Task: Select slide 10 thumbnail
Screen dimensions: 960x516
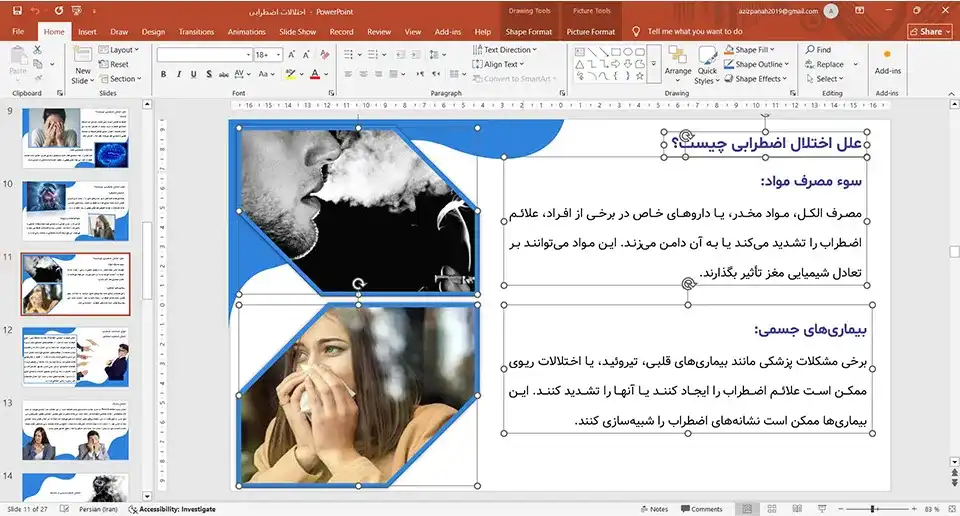Action: 75,211
